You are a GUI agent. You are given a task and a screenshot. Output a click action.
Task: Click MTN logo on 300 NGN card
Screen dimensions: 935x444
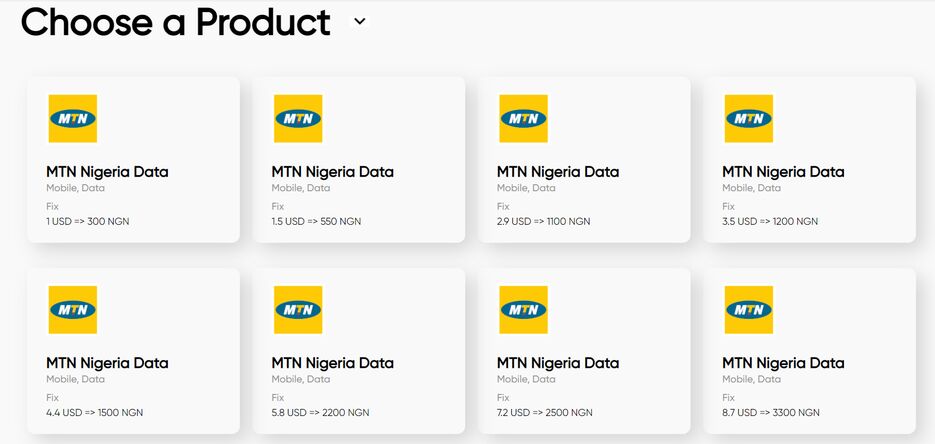pyautogui.click(x=73, y=118)
